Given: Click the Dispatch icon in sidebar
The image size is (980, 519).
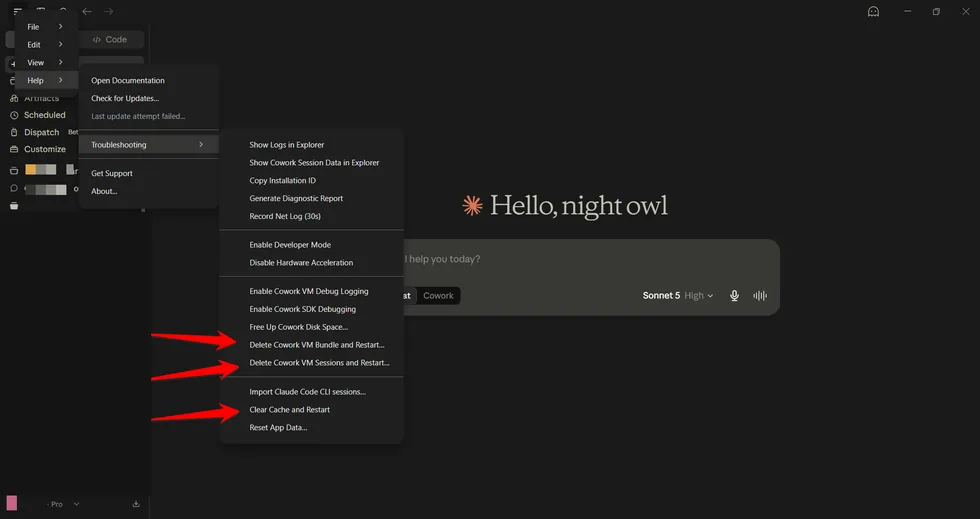Looking at the screenshot, I should click(14, 133).
